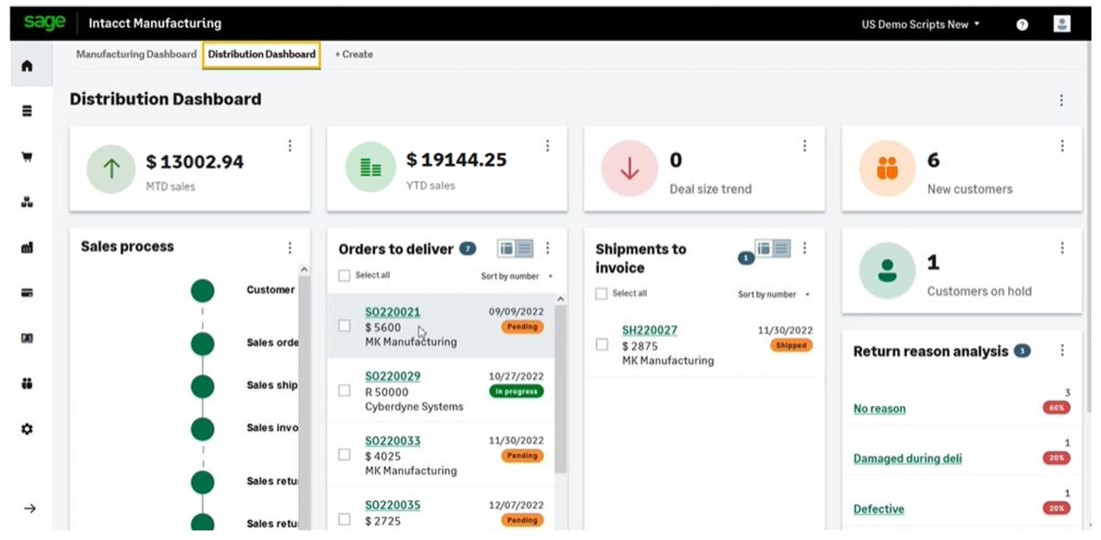The height and width of the screenshot is (540, 1101).
Task: Open the shopping cart icon in sidebar
Action: (27, 157)
